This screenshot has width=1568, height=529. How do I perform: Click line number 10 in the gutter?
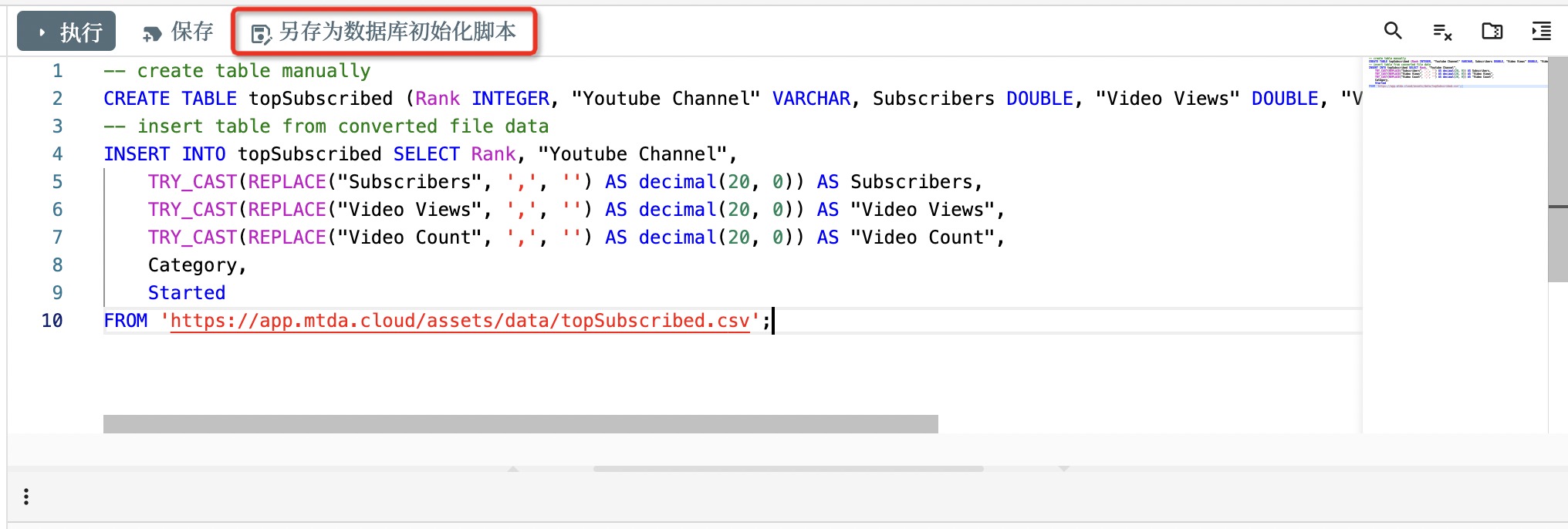coord(52,321)
